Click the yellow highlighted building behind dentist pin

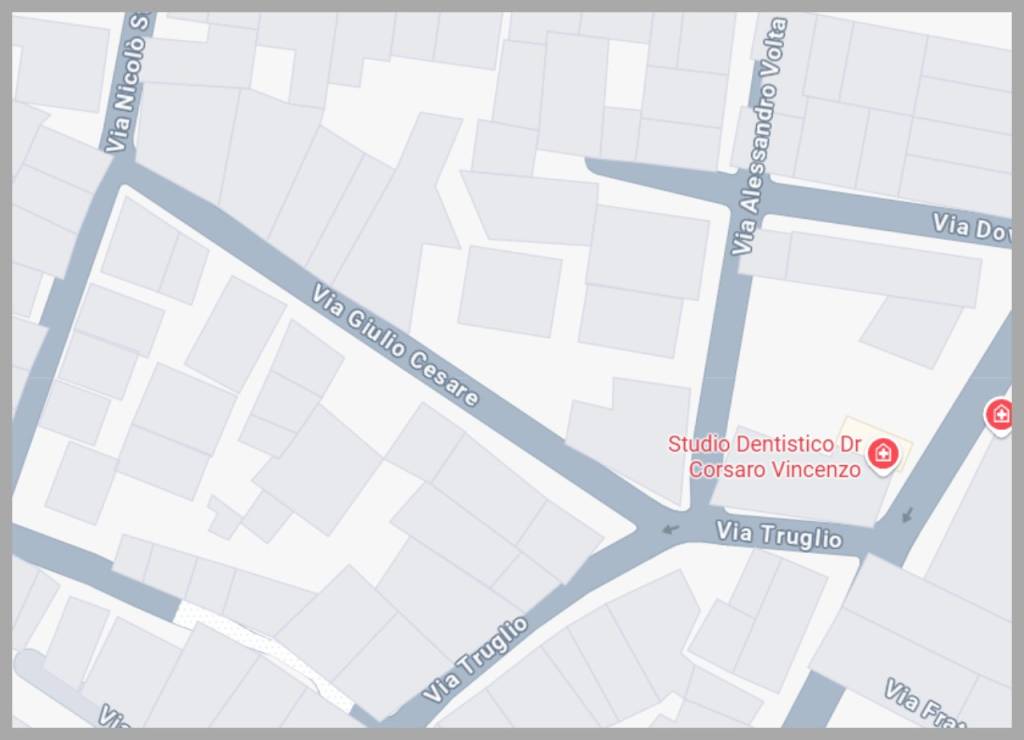click(876, 444)
